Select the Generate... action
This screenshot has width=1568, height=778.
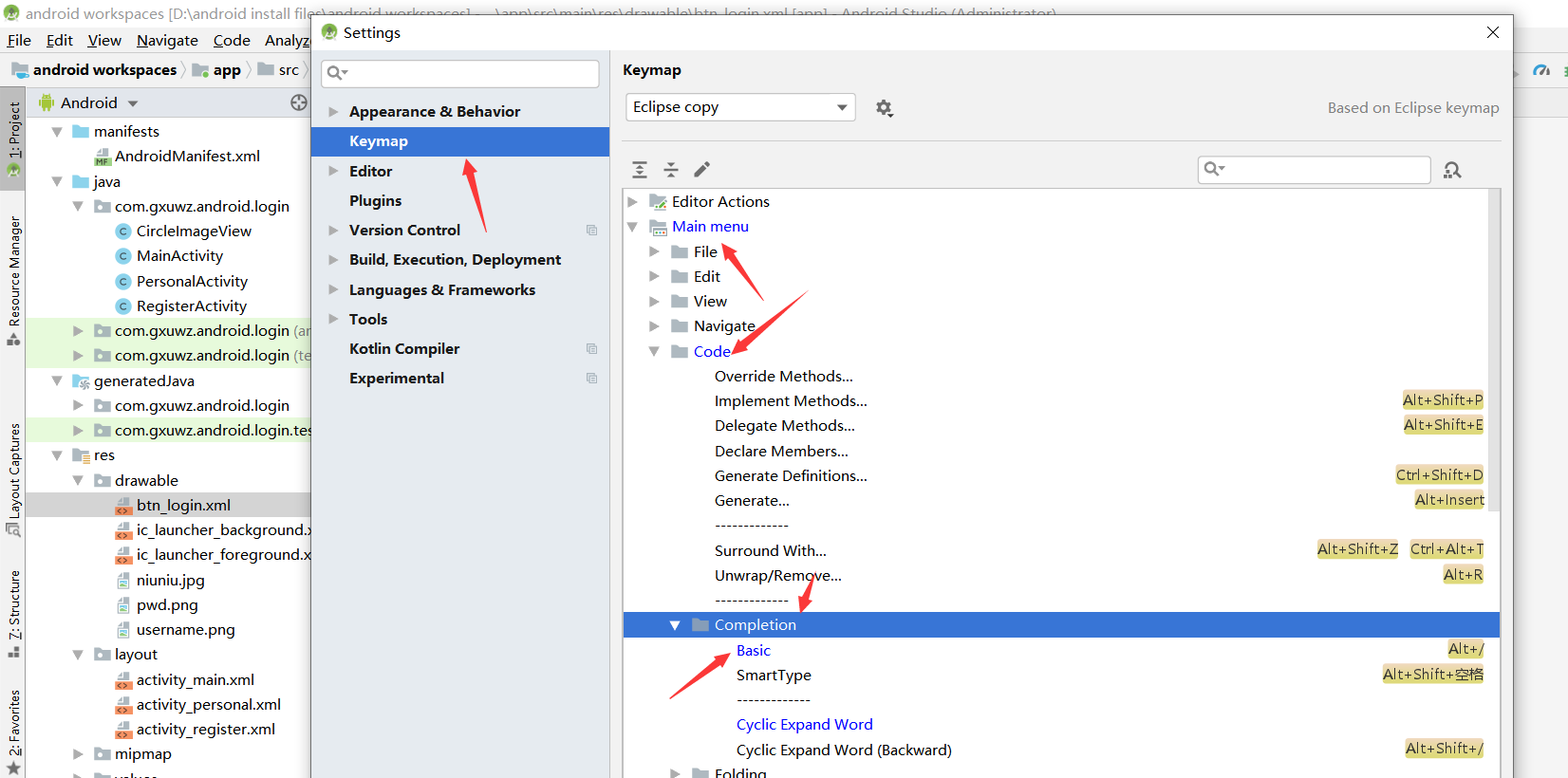coord(752,501)
